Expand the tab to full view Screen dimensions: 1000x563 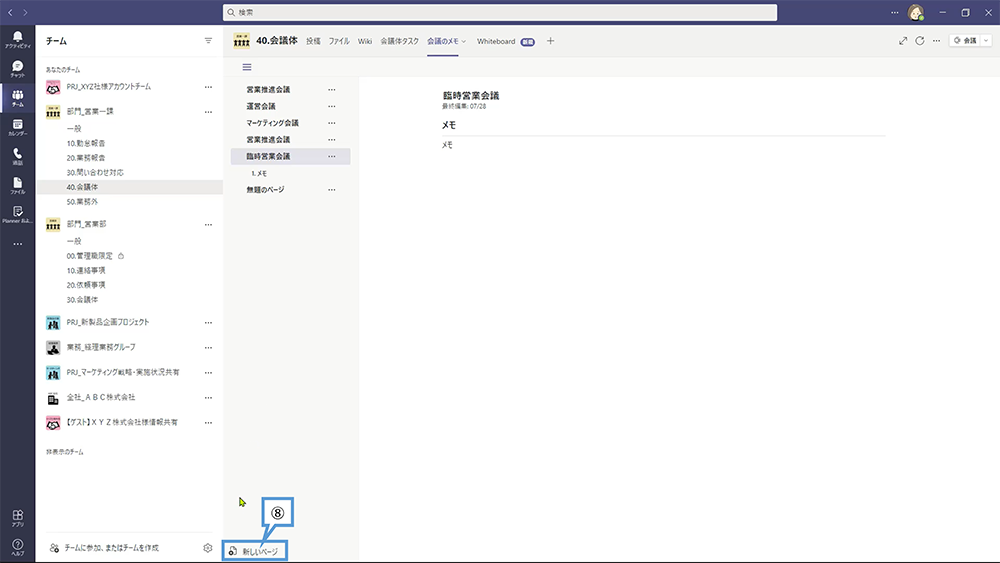click(x=903, y=41)
